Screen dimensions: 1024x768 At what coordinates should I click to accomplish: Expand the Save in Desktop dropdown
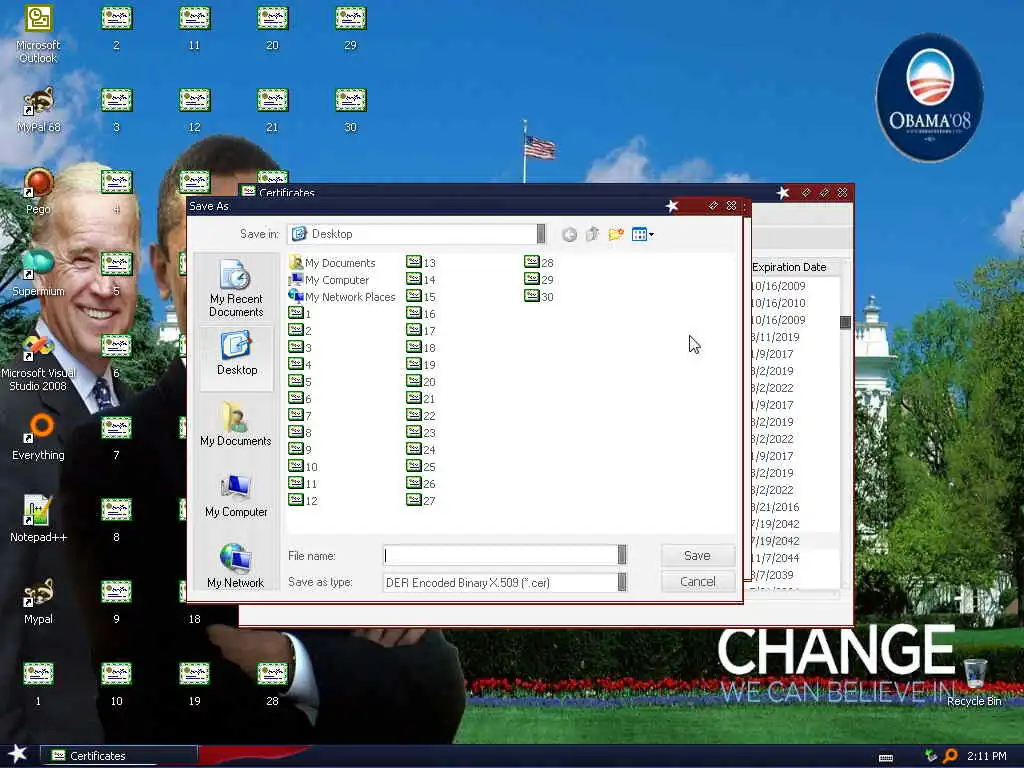pos(541,234)
